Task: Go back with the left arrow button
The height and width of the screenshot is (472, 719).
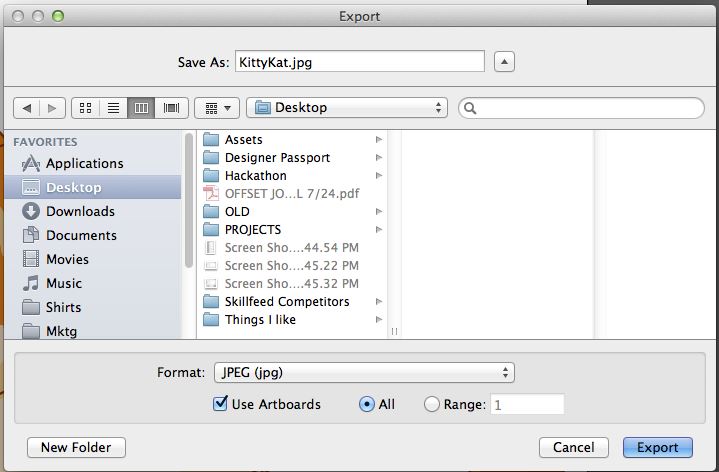Action: [27, 108]
